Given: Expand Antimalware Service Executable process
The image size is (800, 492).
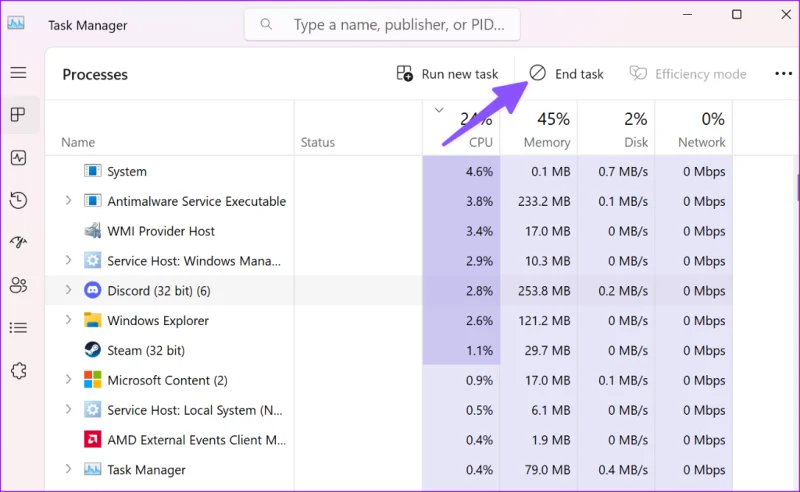Looking at the screenshot, I should pos(68,201).
